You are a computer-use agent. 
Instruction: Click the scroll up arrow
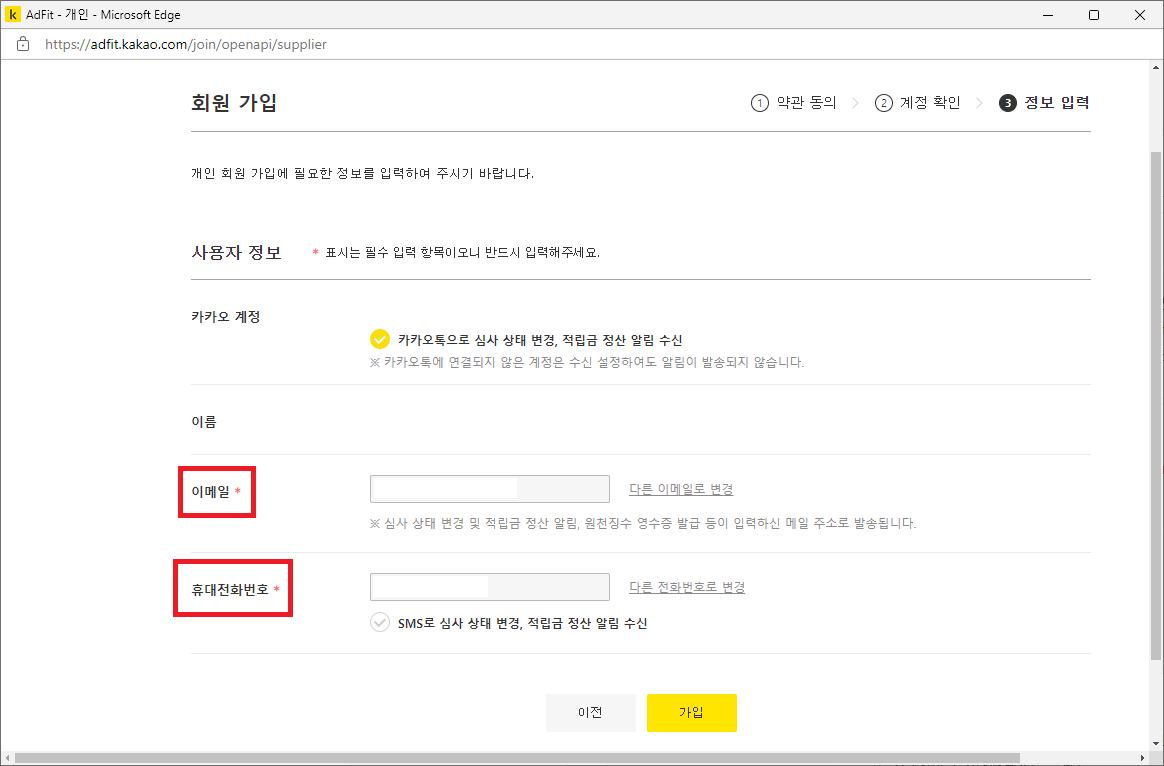click(x=1156, y=67)
